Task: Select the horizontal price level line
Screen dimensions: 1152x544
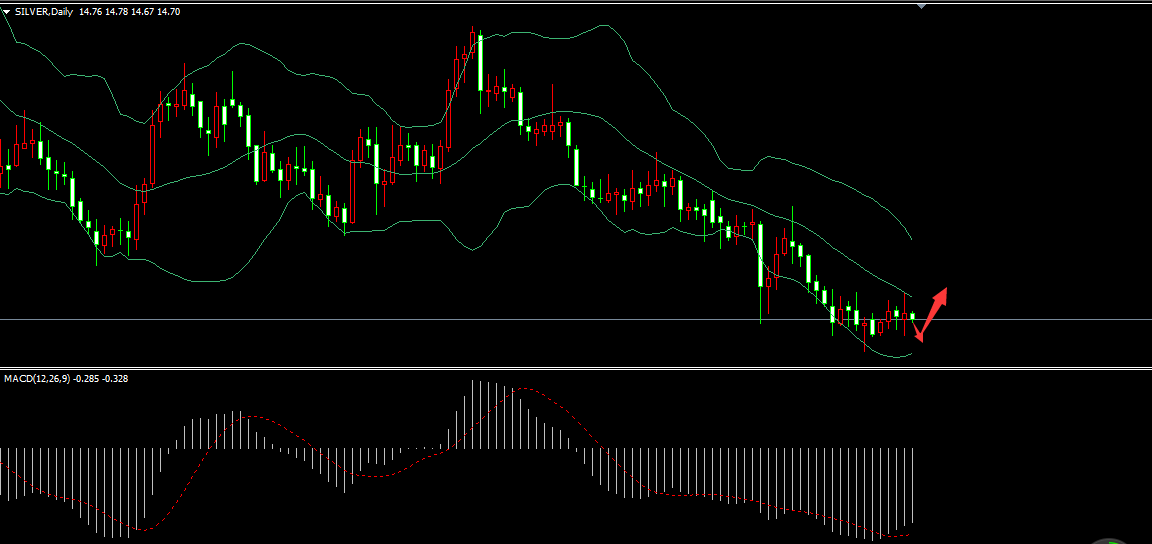Action: tap(576, 319)
